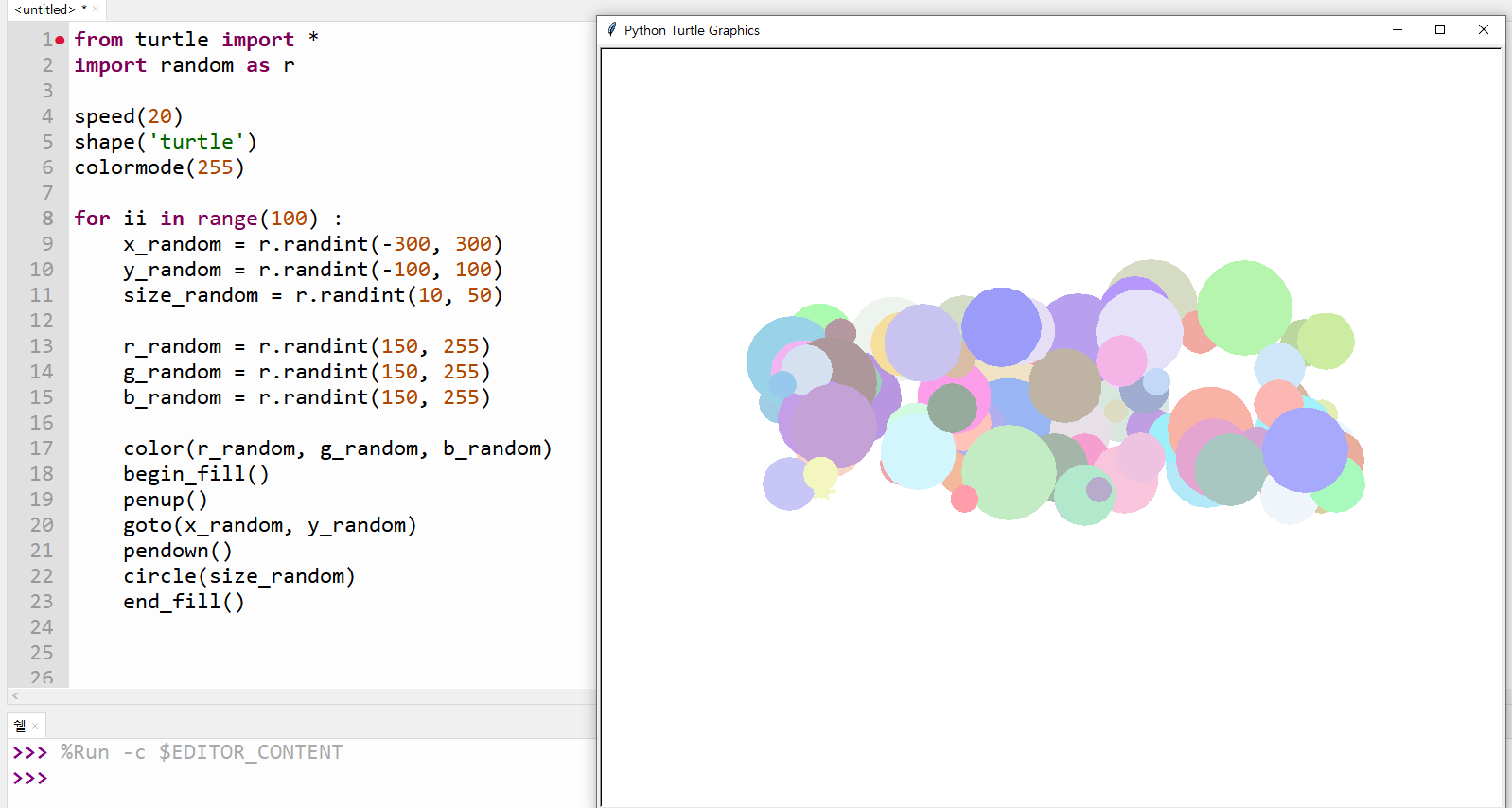Close the 쉘 shell tab

point(35,726)
